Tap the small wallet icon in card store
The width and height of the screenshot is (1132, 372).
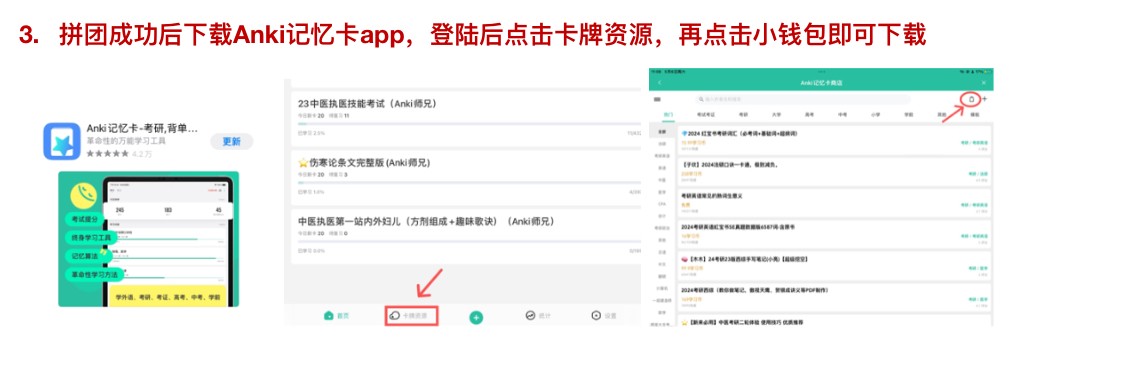pos(971,99)
